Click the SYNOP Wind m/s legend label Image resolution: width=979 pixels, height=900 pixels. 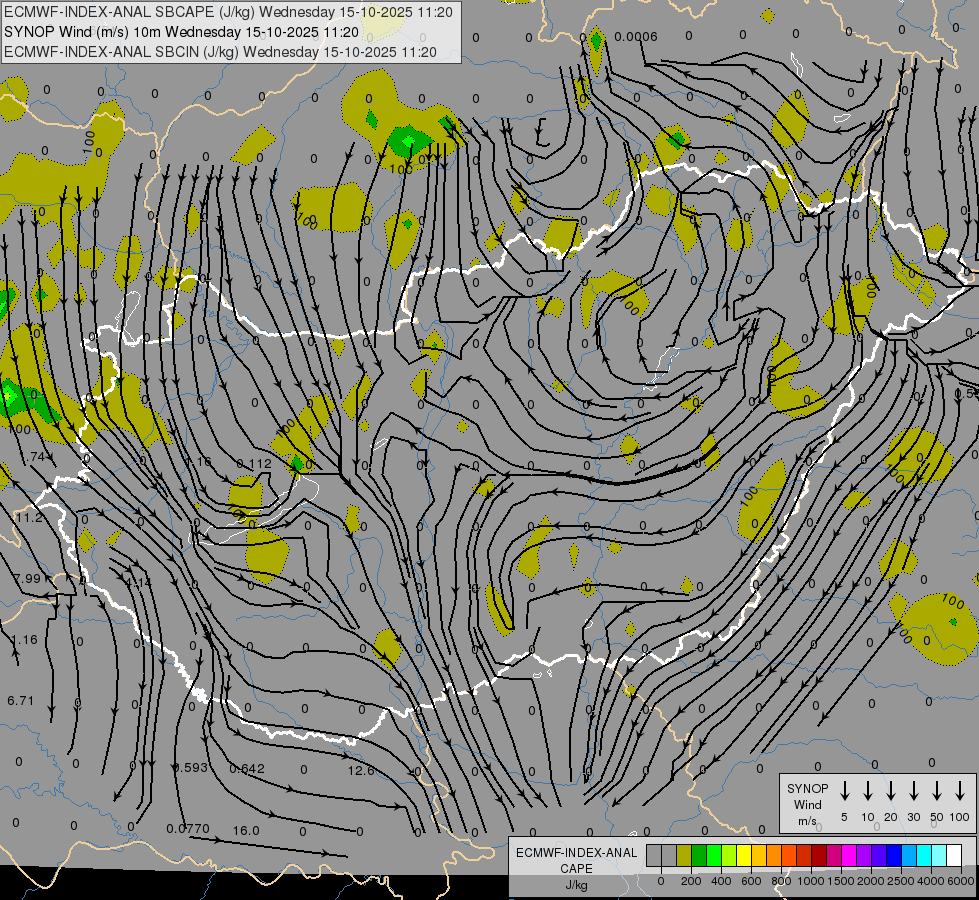(807, 804)
